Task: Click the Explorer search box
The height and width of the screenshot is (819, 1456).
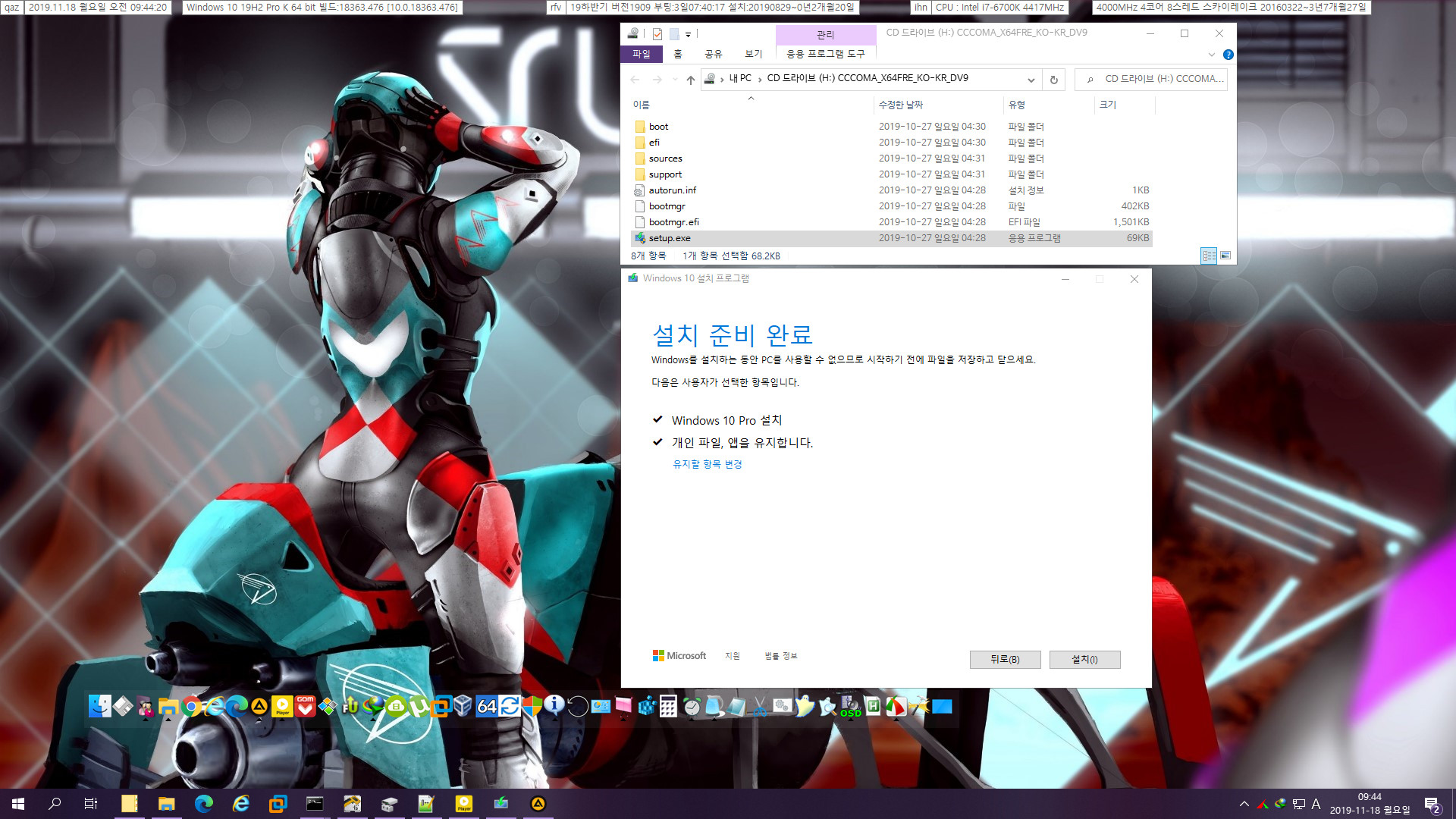Action: (x=1151, y=79)
